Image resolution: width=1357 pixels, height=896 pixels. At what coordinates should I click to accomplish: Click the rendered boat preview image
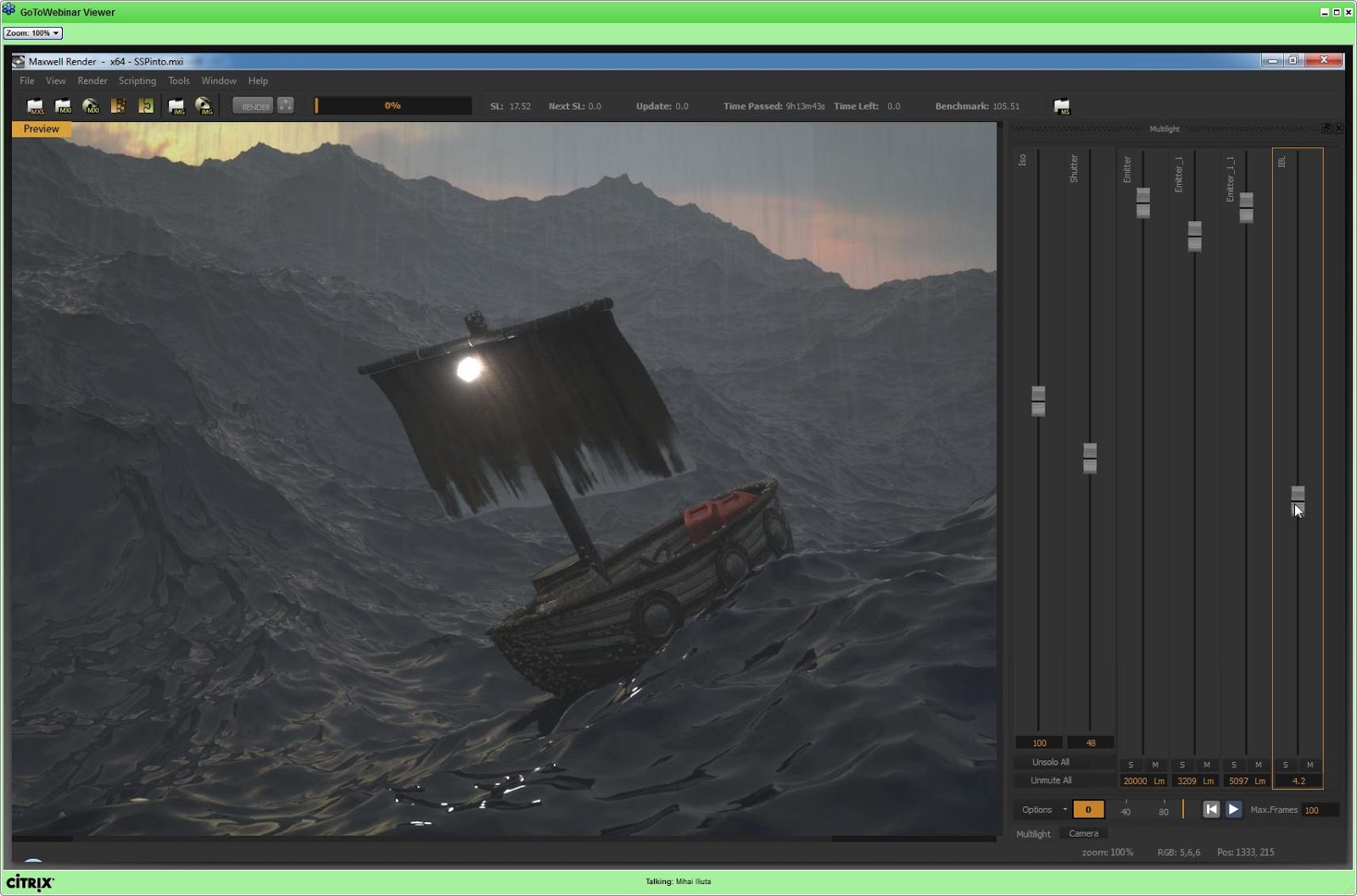[x=505, y=479]
